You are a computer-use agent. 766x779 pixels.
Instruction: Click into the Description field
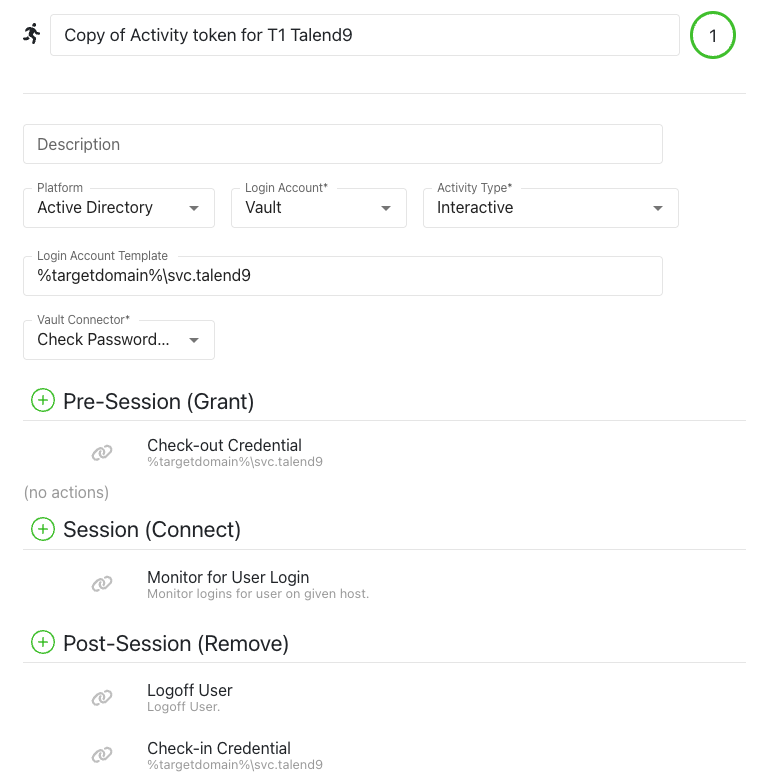click(x=342, y=144)
